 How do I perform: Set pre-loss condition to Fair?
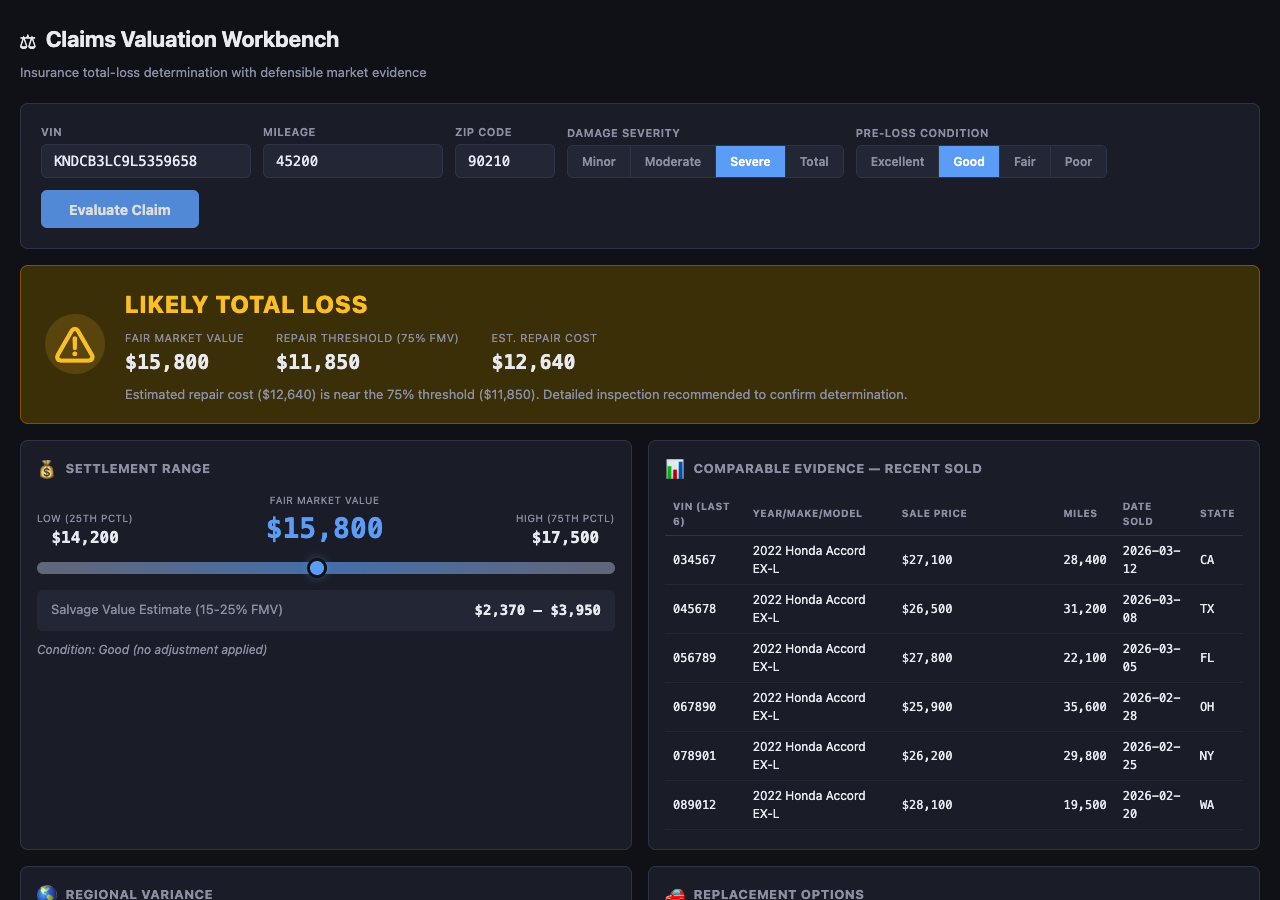pyautogui.click(x=1025, y=161)
